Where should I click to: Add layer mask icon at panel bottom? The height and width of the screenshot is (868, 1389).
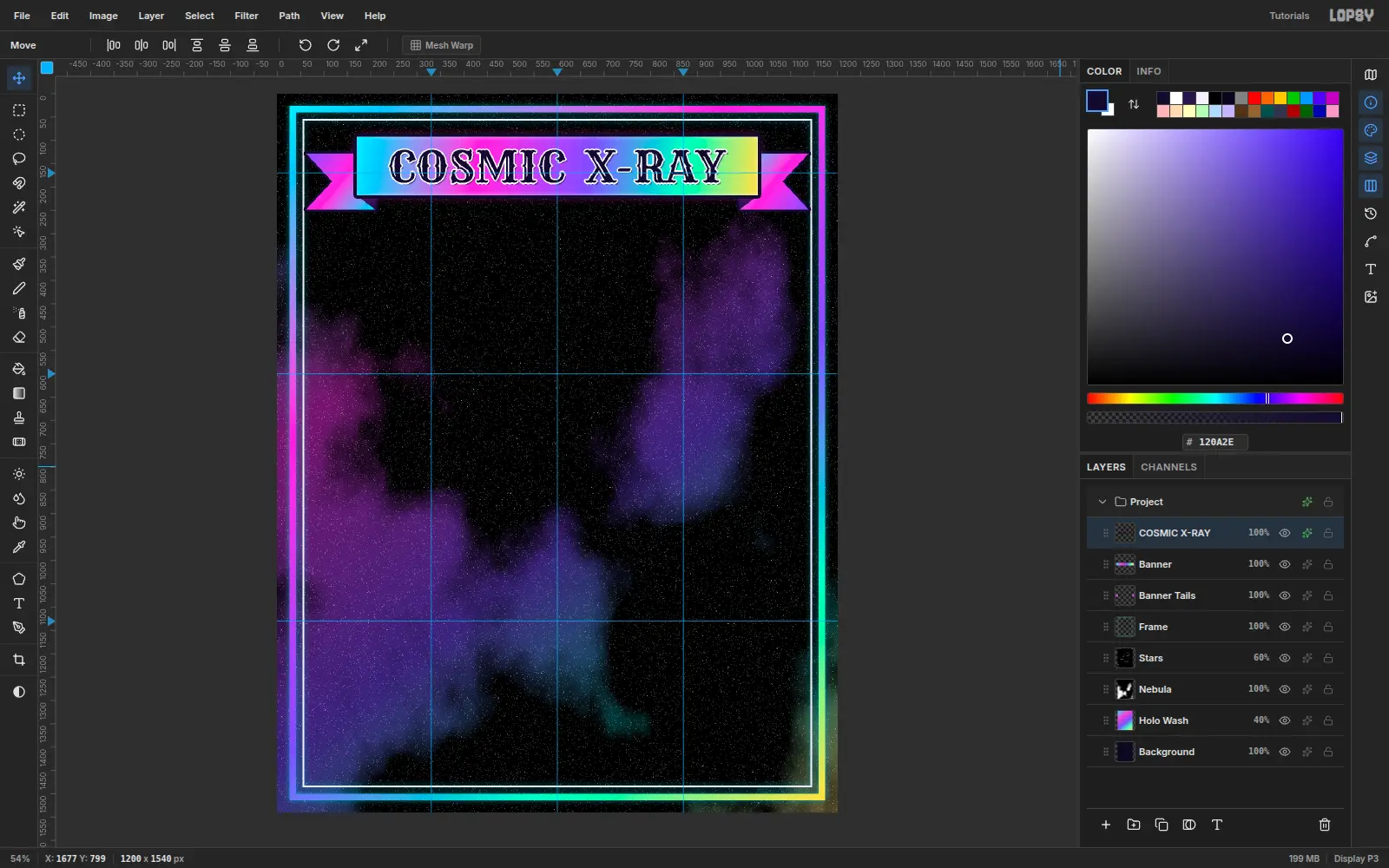click(1189, 825)
